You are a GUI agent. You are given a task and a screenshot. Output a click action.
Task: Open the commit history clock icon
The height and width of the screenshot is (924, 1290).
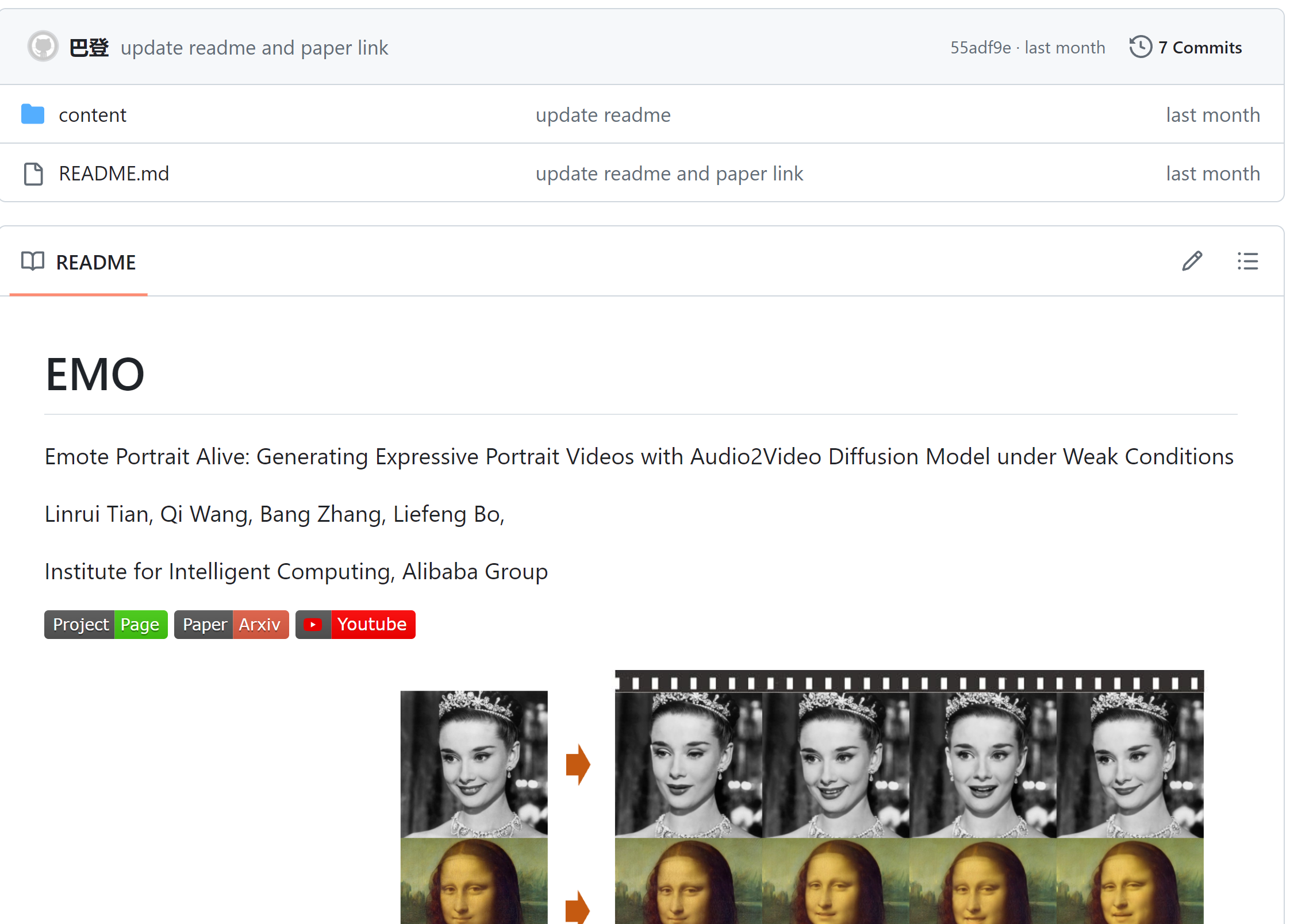point(1141,47)
